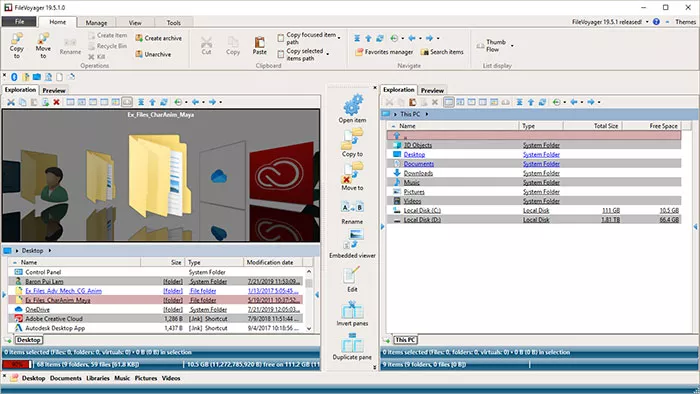The image size is (700, 394).
Task: Click Unarchive in Operations group
Action: [153, 54]
